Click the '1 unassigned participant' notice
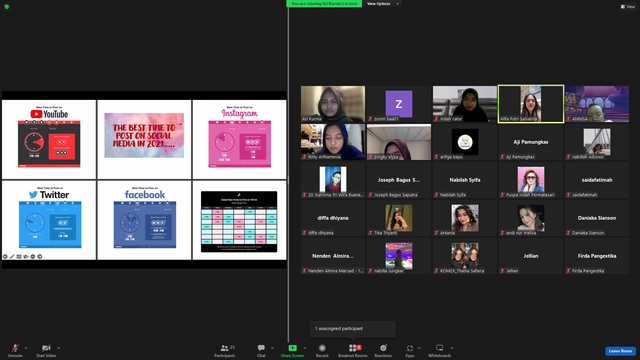The image size is (640, 360). (x=353, y=329)
